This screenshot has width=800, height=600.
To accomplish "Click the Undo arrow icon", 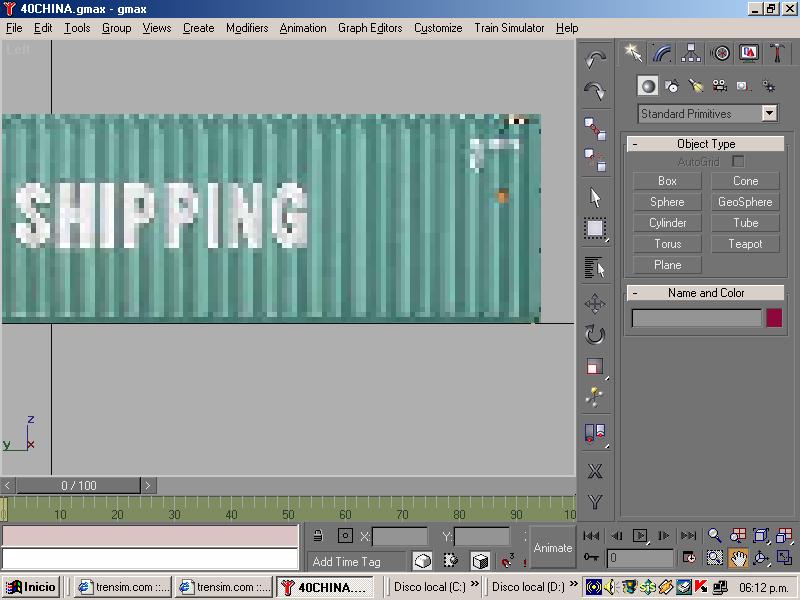I will 595,59.
